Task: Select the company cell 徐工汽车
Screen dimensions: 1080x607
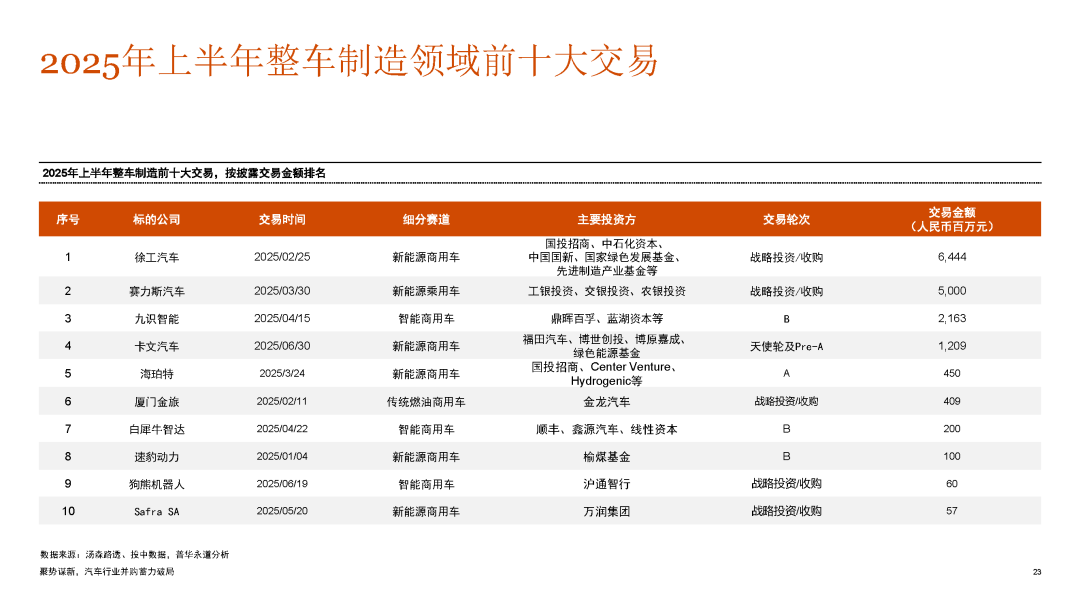Action: 156,257
